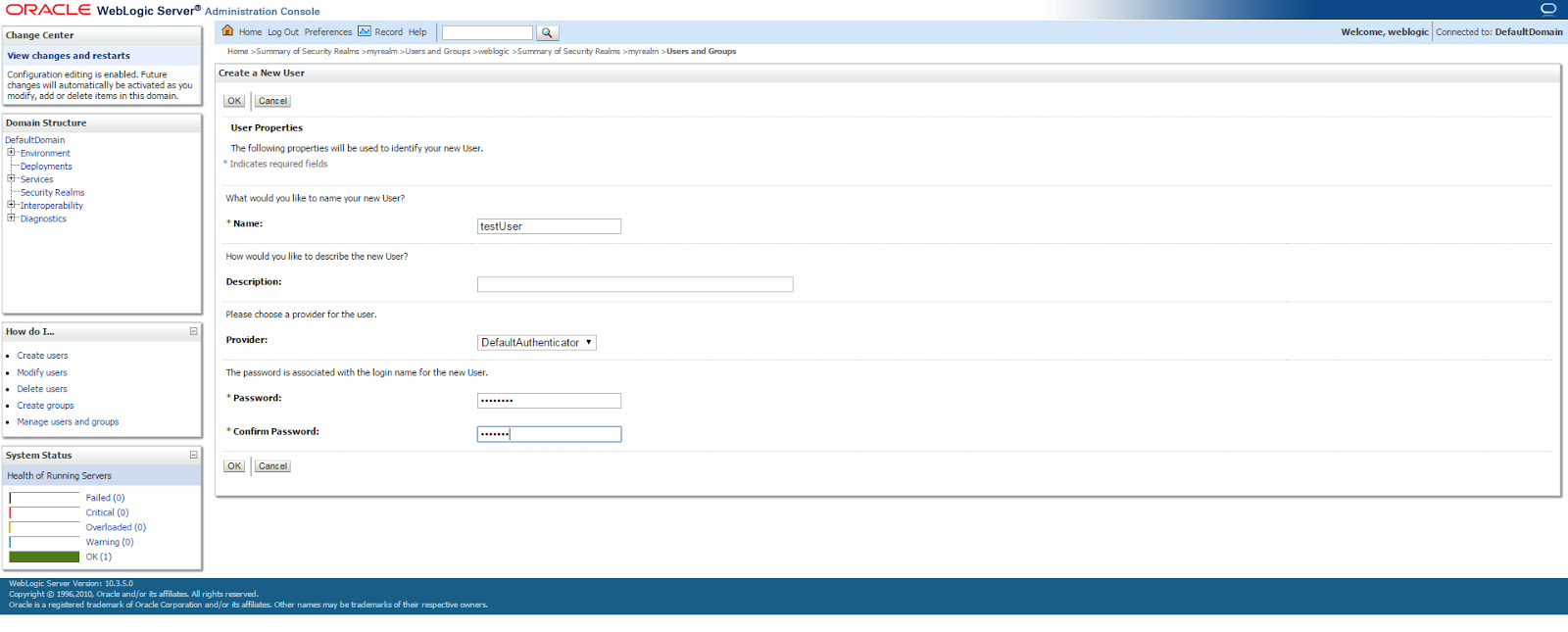Click Home in the breadcrumb trail
The image size is (1568, 632).
[237, 51]
